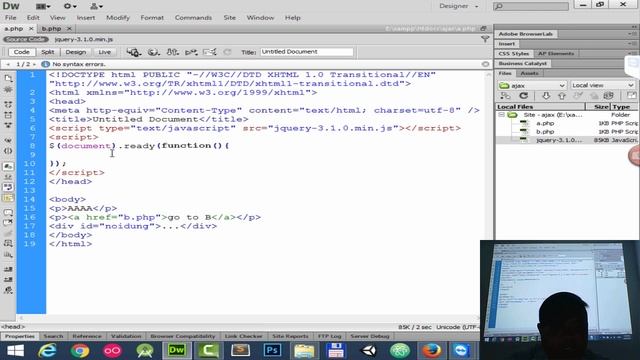Open the Site manager icon dropdown in title bar
This screenshot has height=360, width=640.
[x=96, y=6]
